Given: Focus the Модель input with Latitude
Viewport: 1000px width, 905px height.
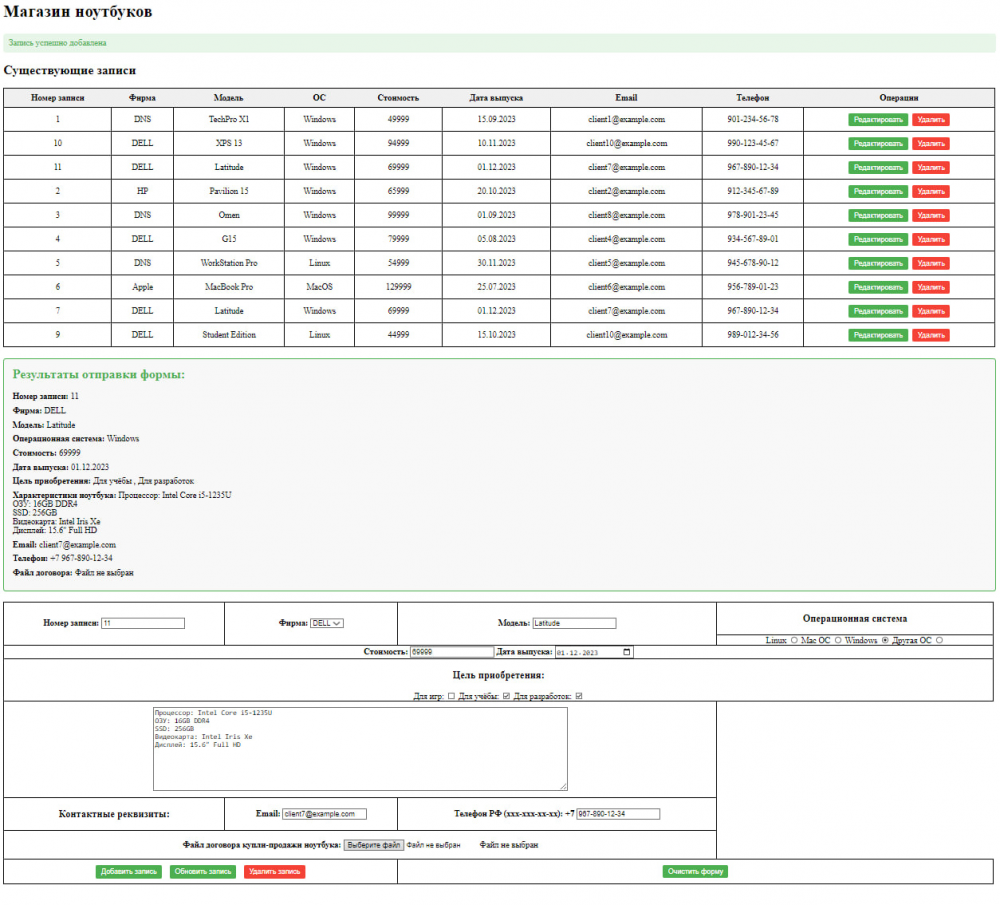Looking at the screenshot, I should pyautogui.click(x=575, y=623).
